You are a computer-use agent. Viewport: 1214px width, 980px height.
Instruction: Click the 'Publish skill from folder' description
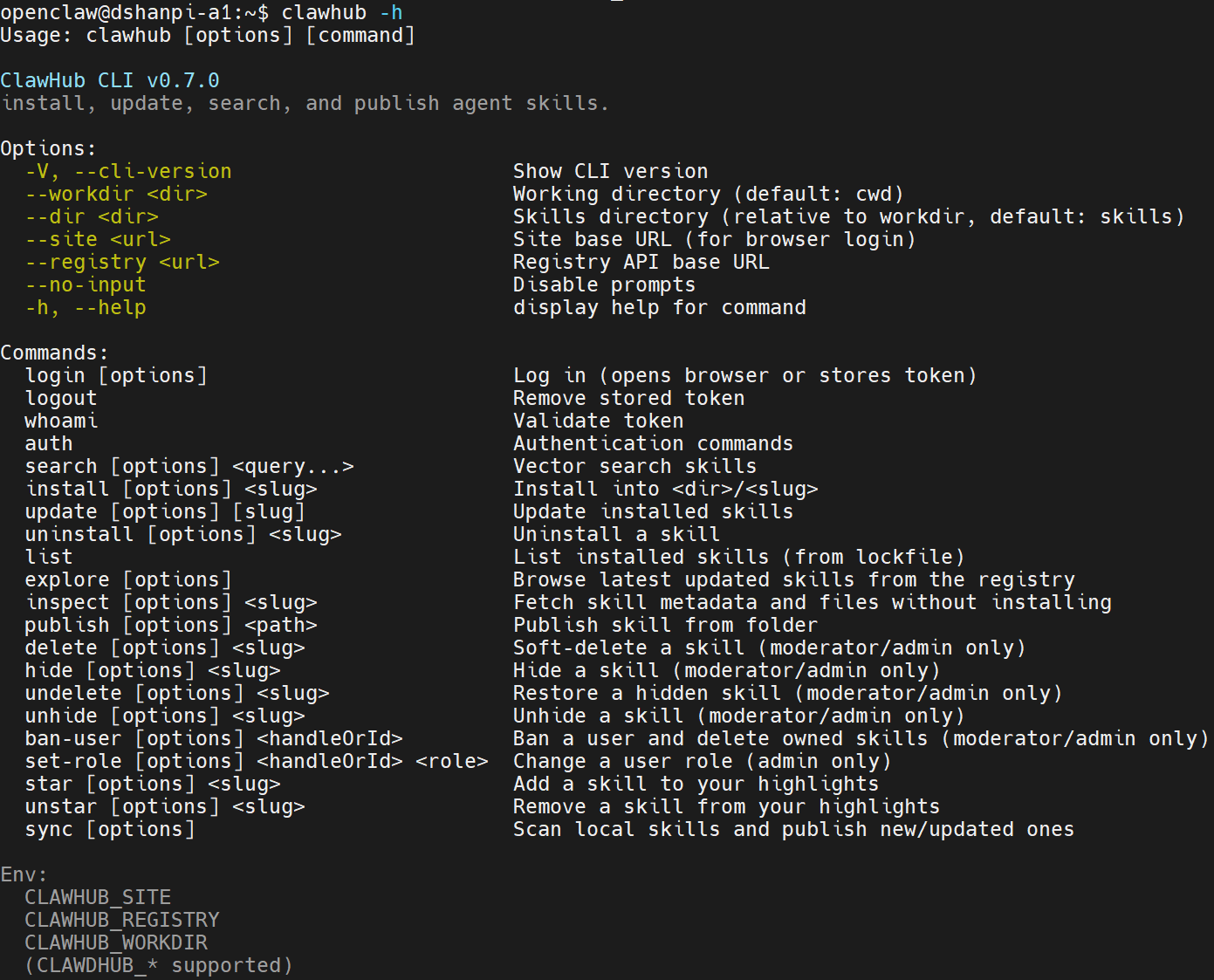[665, 626]
